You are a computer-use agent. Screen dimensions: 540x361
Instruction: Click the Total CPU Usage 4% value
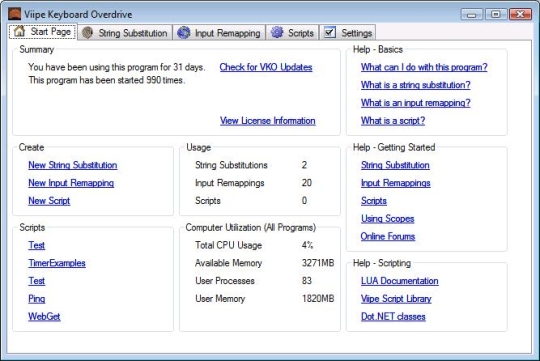(307, 245)
